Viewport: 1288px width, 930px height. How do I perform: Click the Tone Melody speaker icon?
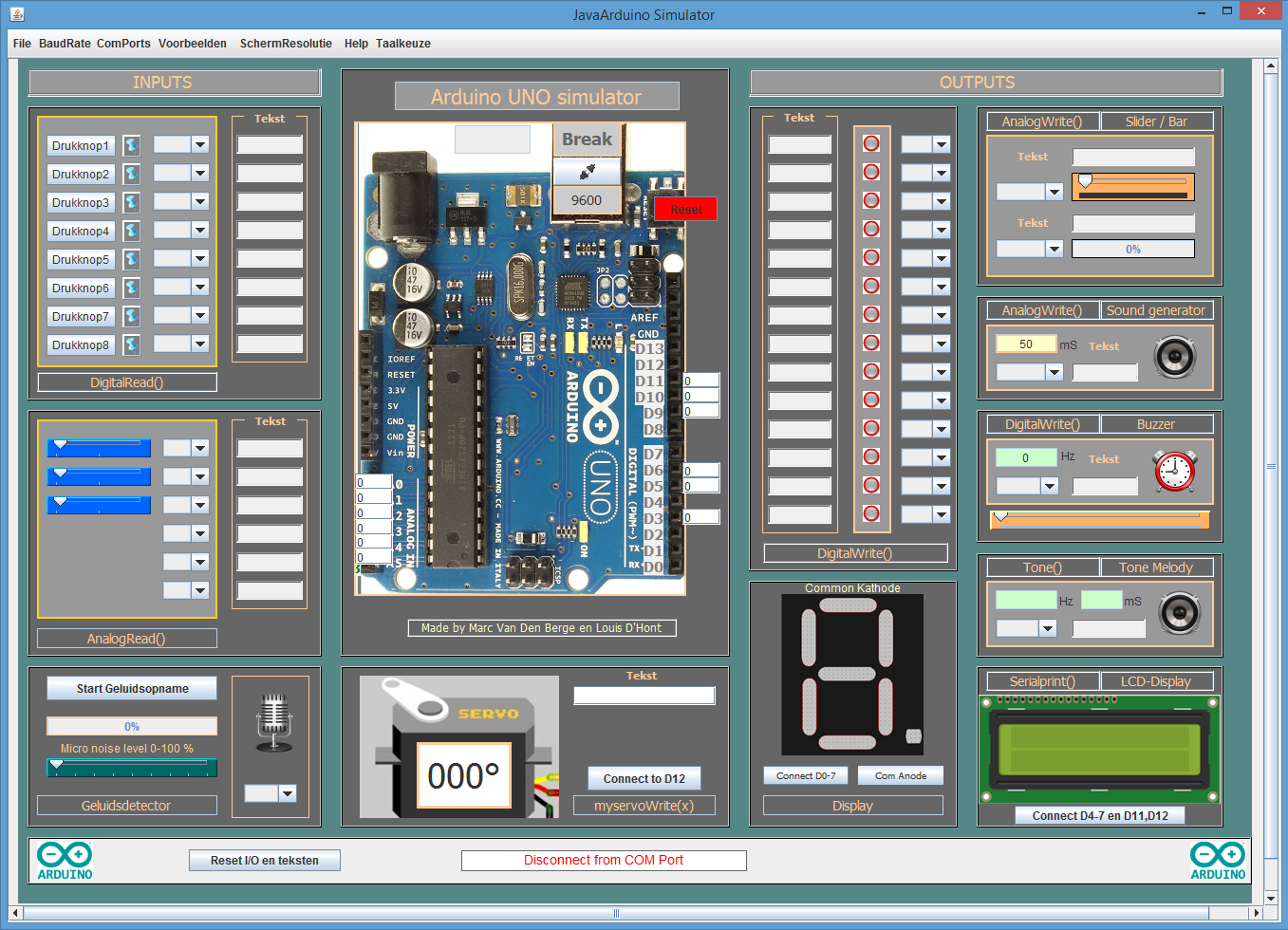(x=1180, y=613)
